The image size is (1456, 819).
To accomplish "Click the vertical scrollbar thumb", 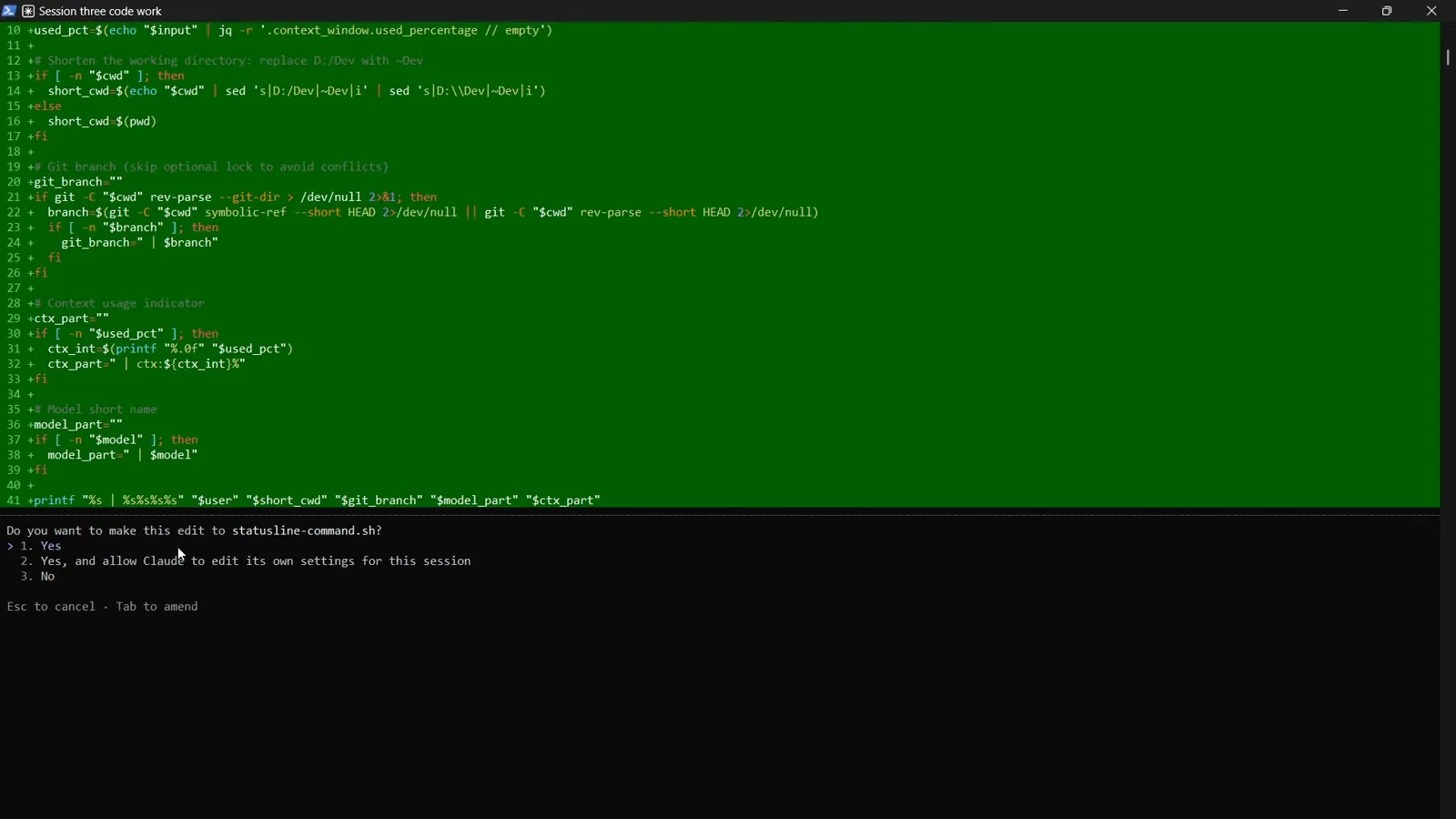I will [1448, 57].
